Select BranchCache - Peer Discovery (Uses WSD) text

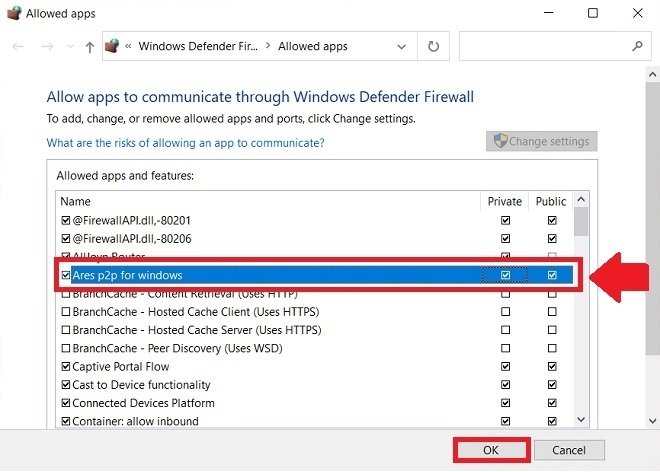click(x=177, y=348)
